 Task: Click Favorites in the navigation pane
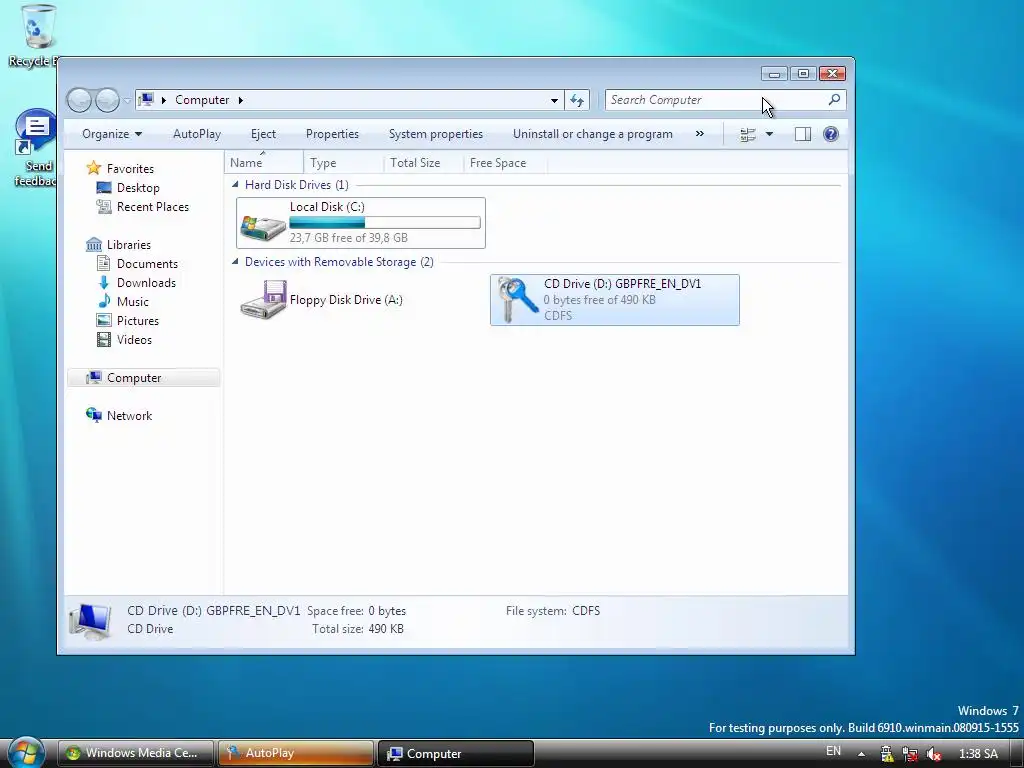[x=130, y=168]
